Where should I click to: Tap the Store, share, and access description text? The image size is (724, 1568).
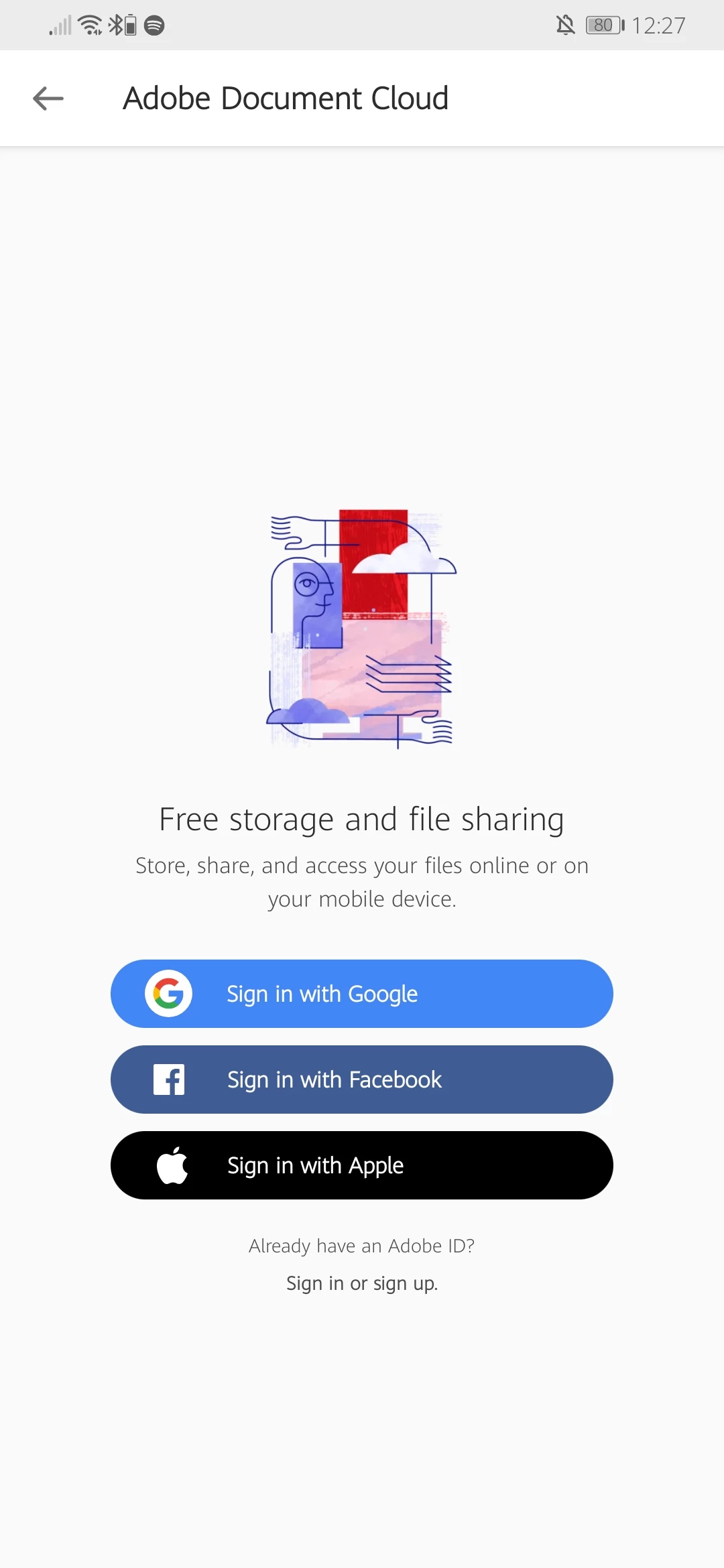362,882
